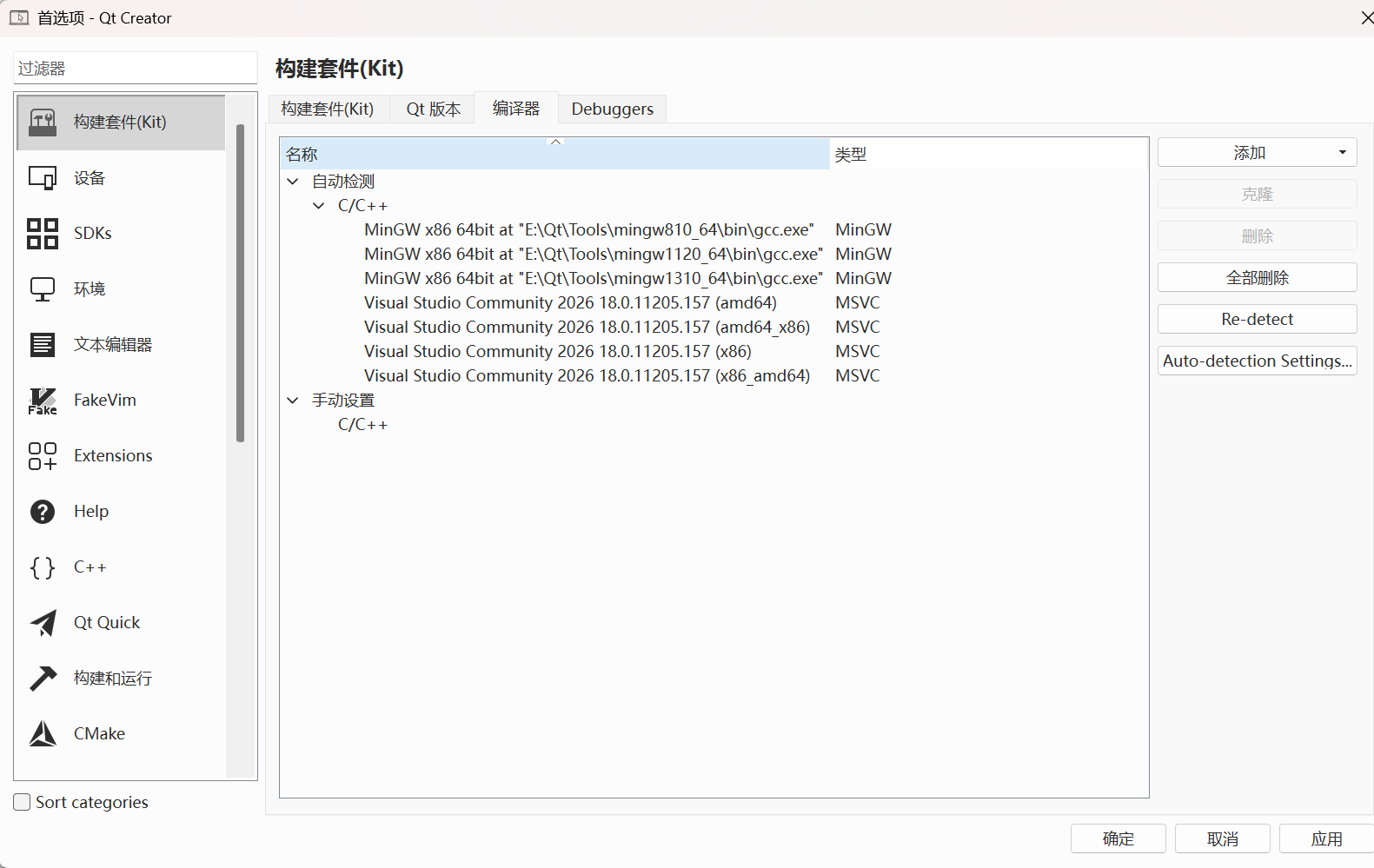This screenshot has width=1374, height=868.
Task: Switch to the 构建套件(Kit) tab
Action: (327, 109)
